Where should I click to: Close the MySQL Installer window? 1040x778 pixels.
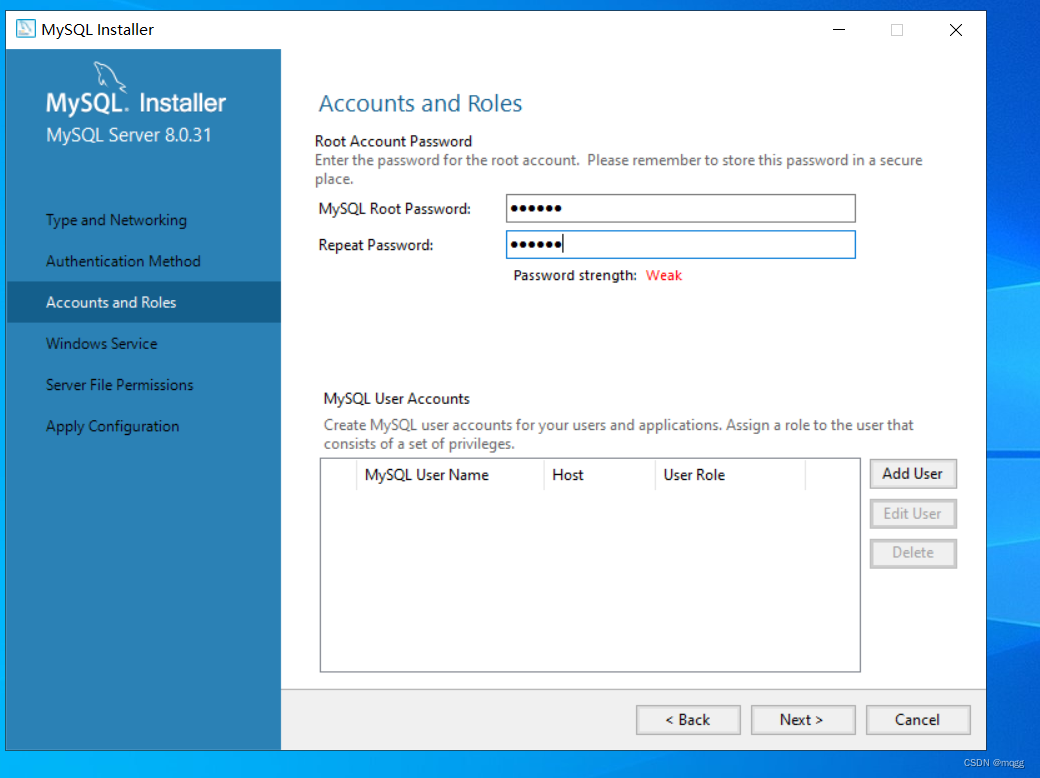coord(956,30)
